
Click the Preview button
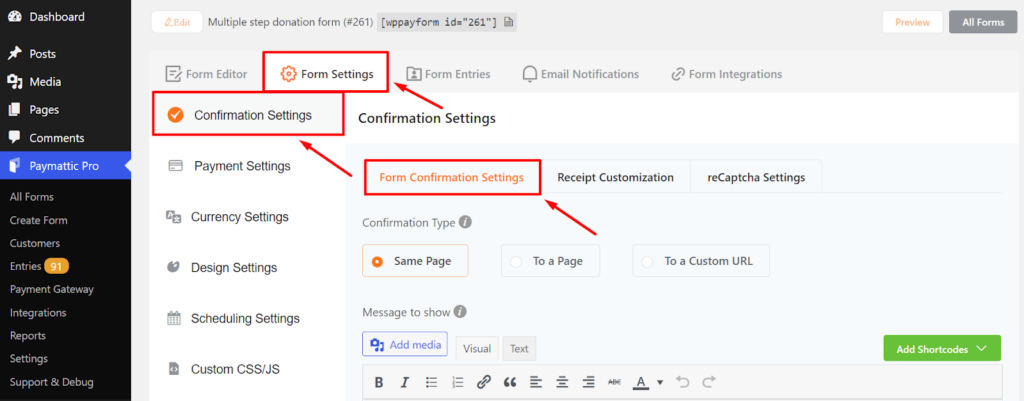tap(912, 22)
